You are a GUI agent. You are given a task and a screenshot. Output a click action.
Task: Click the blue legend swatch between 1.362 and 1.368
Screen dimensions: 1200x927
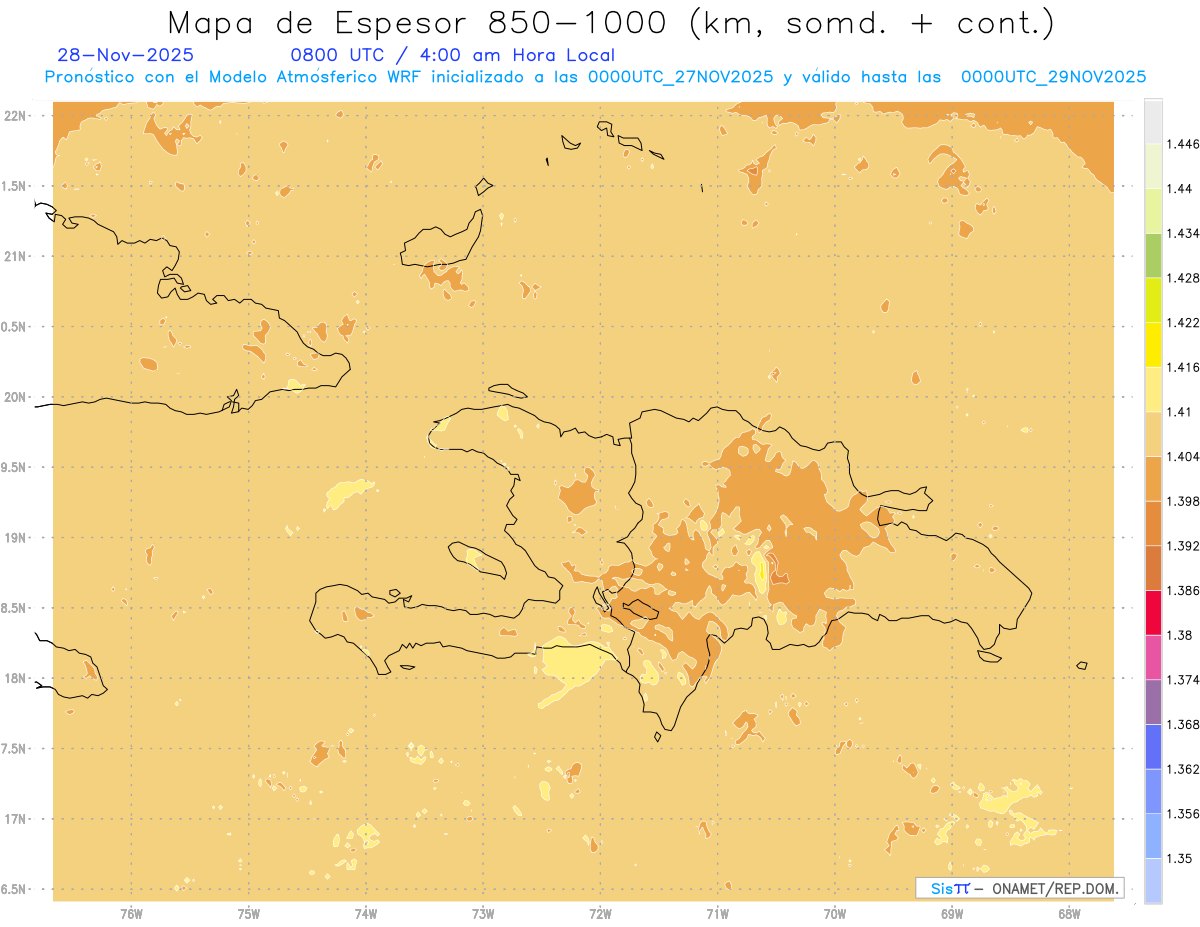(x=1153, y=746)
